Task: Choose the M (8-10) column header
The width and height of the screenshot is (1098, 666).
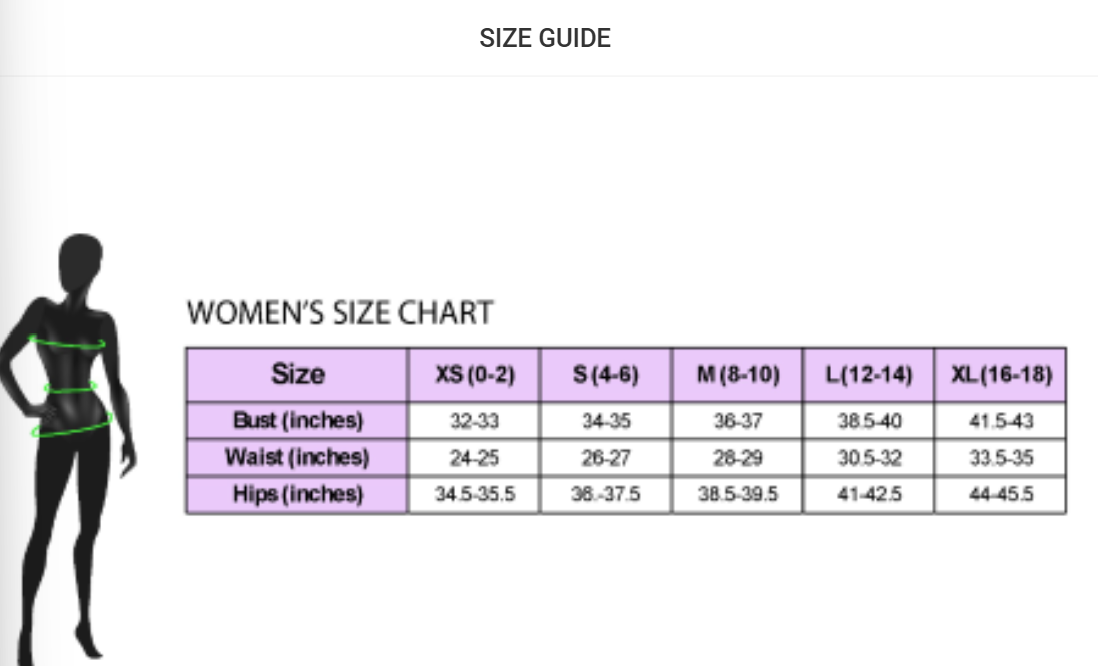Action: [738, 375]
